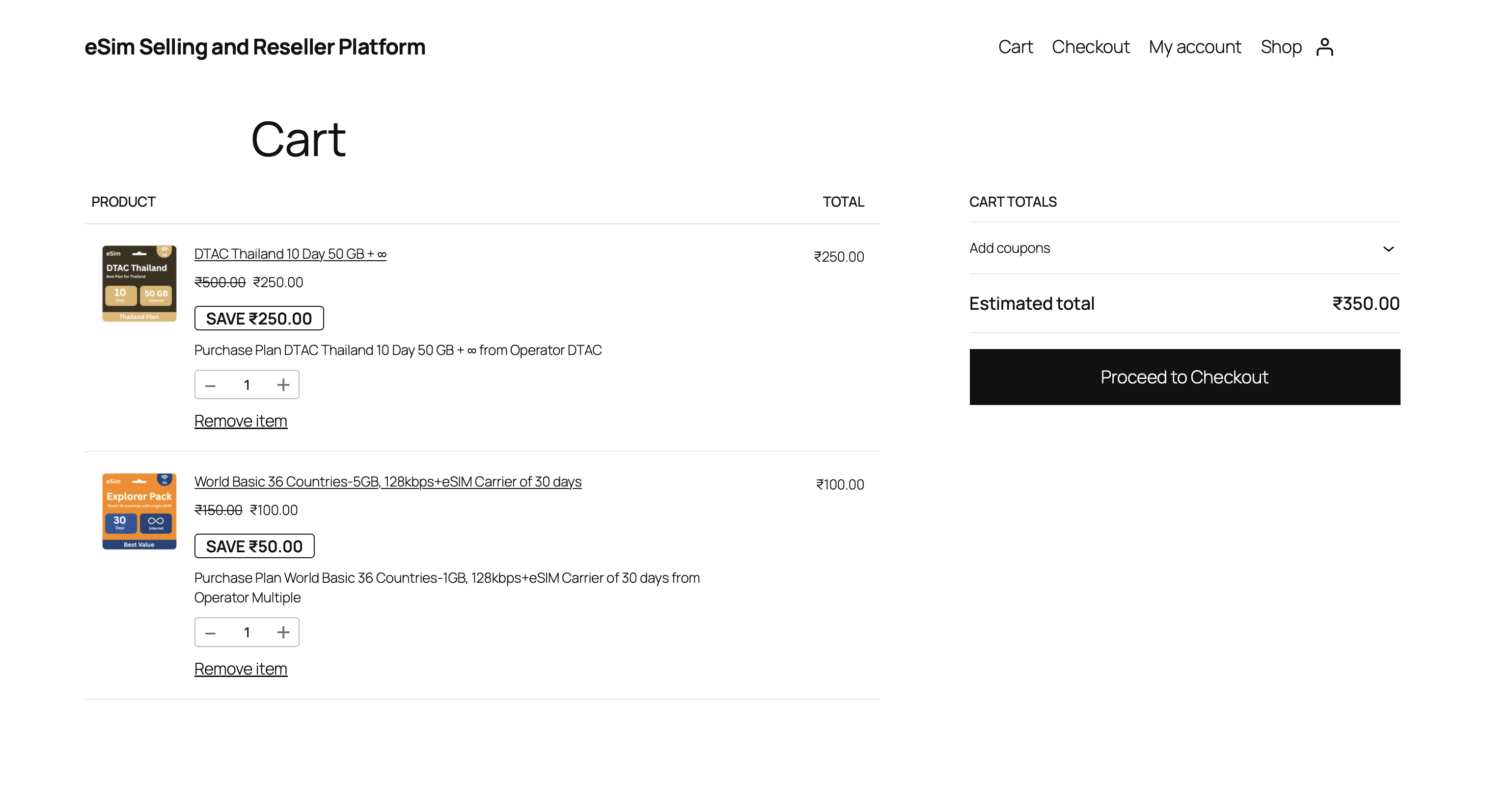Go to the Shop page
Image resolution: width=1485 pixels, height=812 pixels.
tap(1281, 46)
